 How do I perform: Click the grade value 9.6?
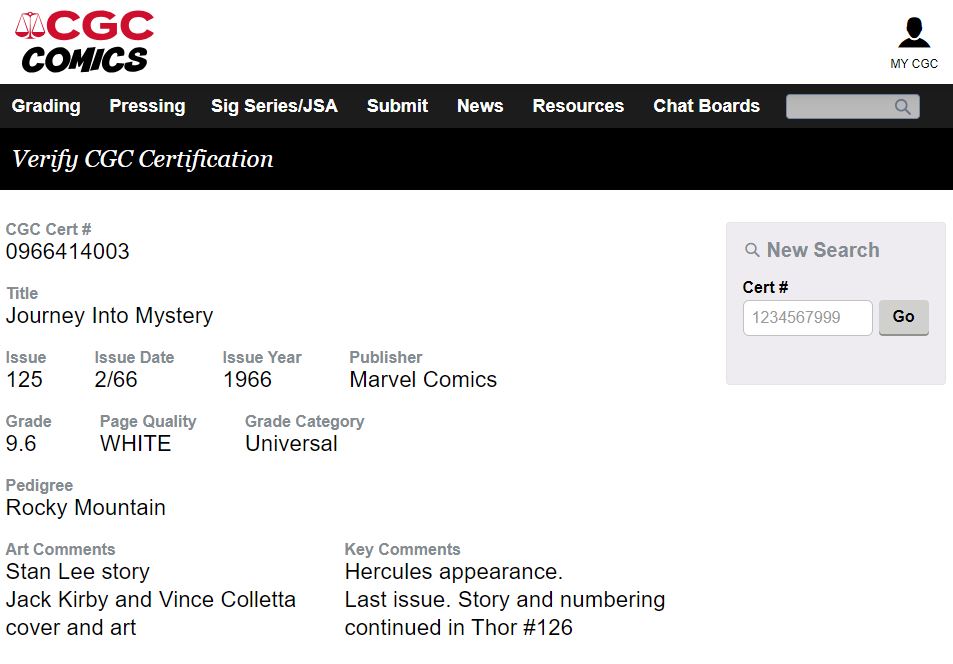pos(21,443)
